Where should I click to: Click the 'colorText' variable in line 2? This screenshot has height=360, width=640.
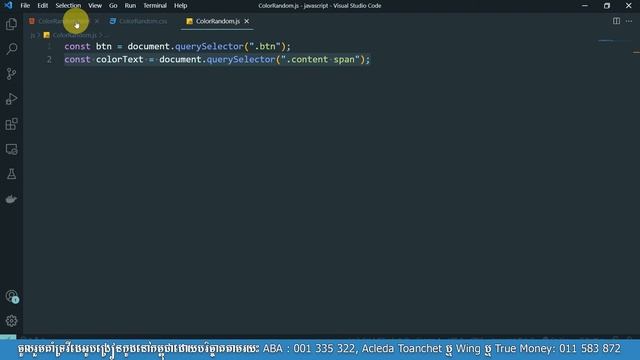(x=120, y=60)
